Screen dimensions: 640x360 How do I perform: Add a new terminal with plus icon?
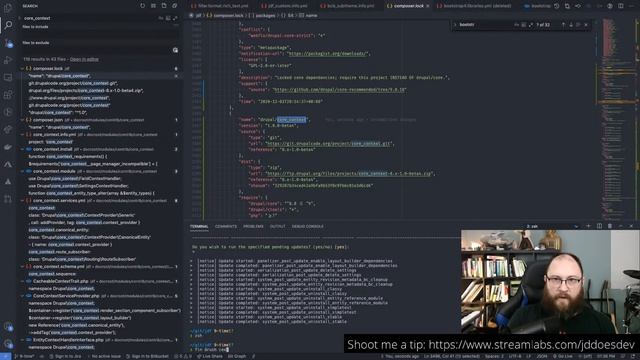pyautogui.click(x=588, y=226)
